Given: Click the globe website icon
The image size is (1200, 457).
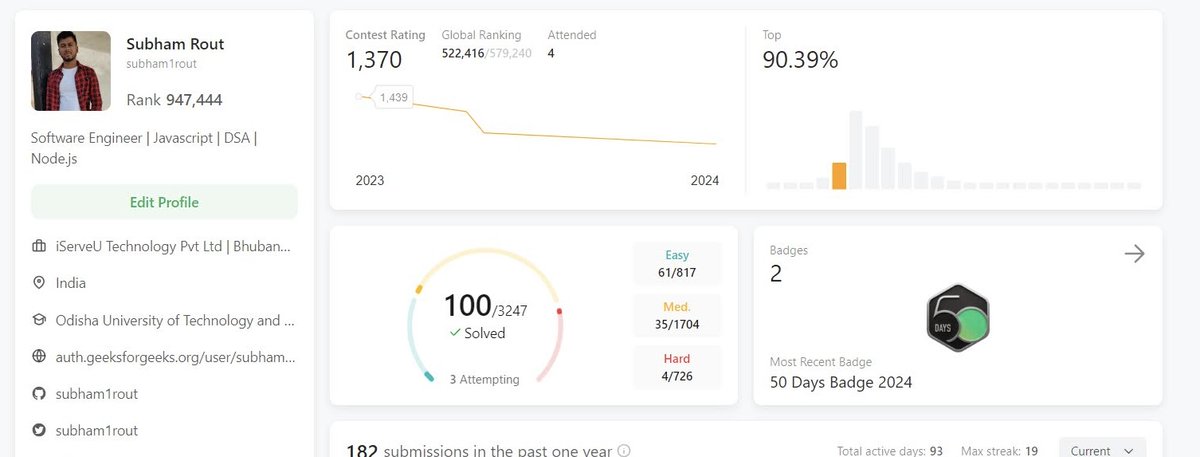Looking at the screenshot, I should [x=39, y=356].
